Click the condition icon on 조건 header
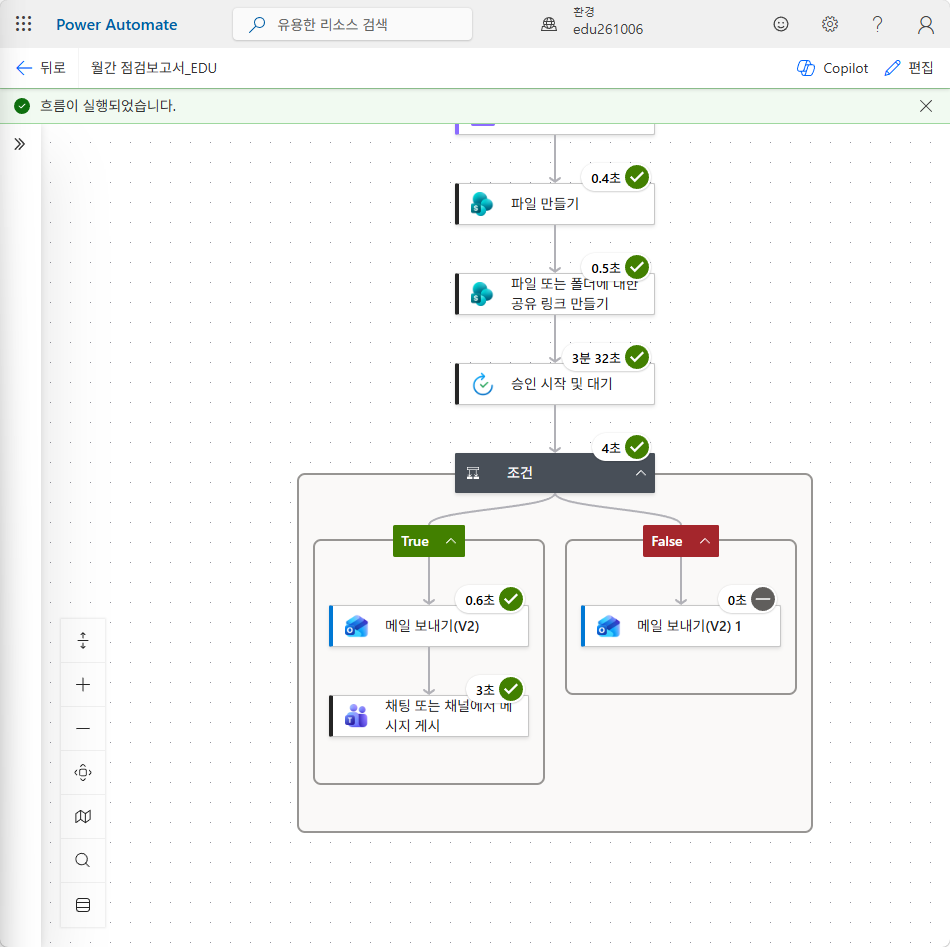The height and width of the screenshot is (947, 950). click(x=473, y=473)
